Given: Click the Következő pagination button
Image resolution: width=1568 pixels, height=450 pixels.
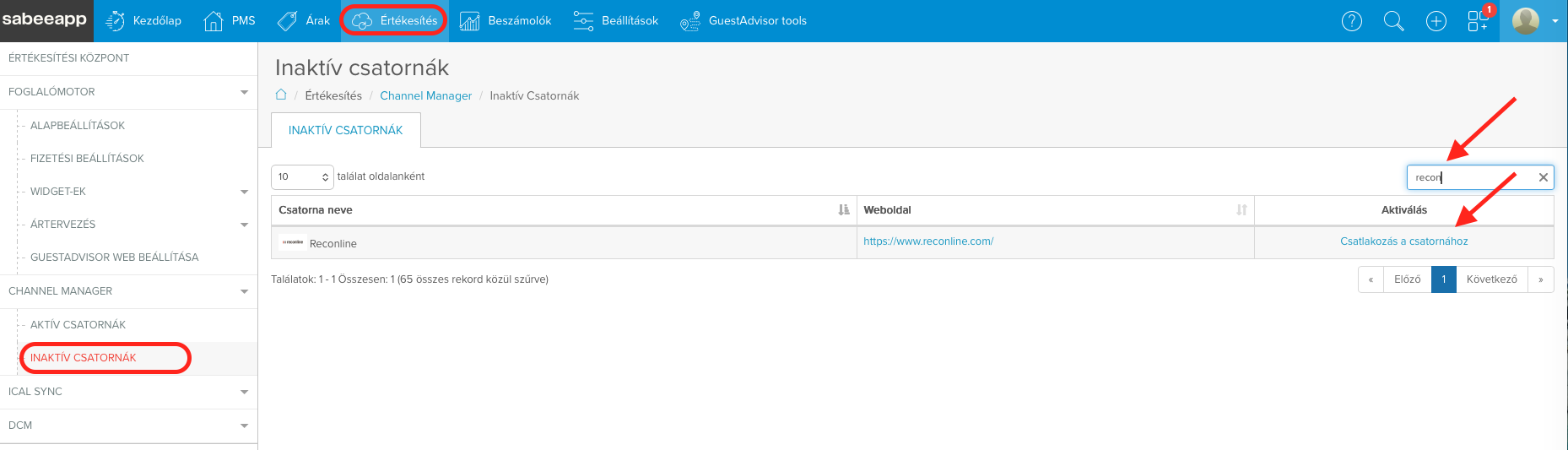Looking at the screenshot, I should tap(1491, 279).
